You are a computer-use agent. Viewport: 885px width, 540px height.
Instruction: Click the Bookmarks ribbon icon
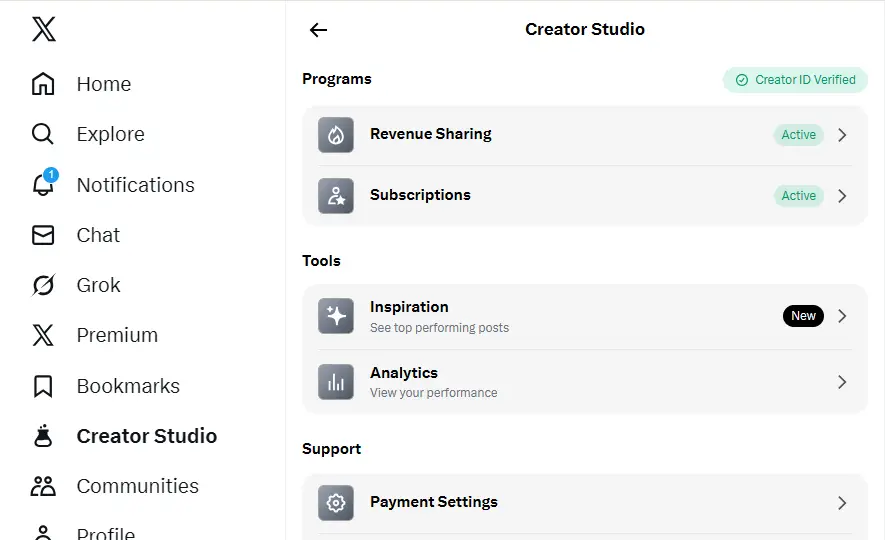pyautogui.click(x=43, y=386)
